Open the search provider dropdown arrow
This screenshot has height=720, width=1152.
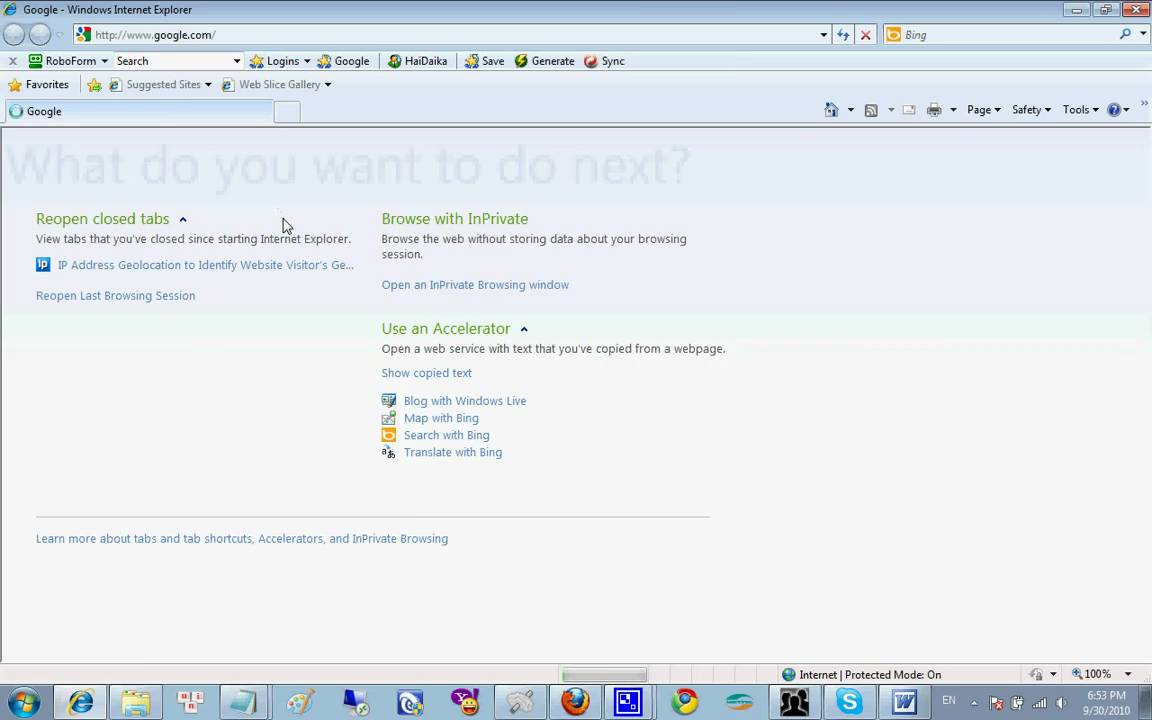tap(1143, 34)
